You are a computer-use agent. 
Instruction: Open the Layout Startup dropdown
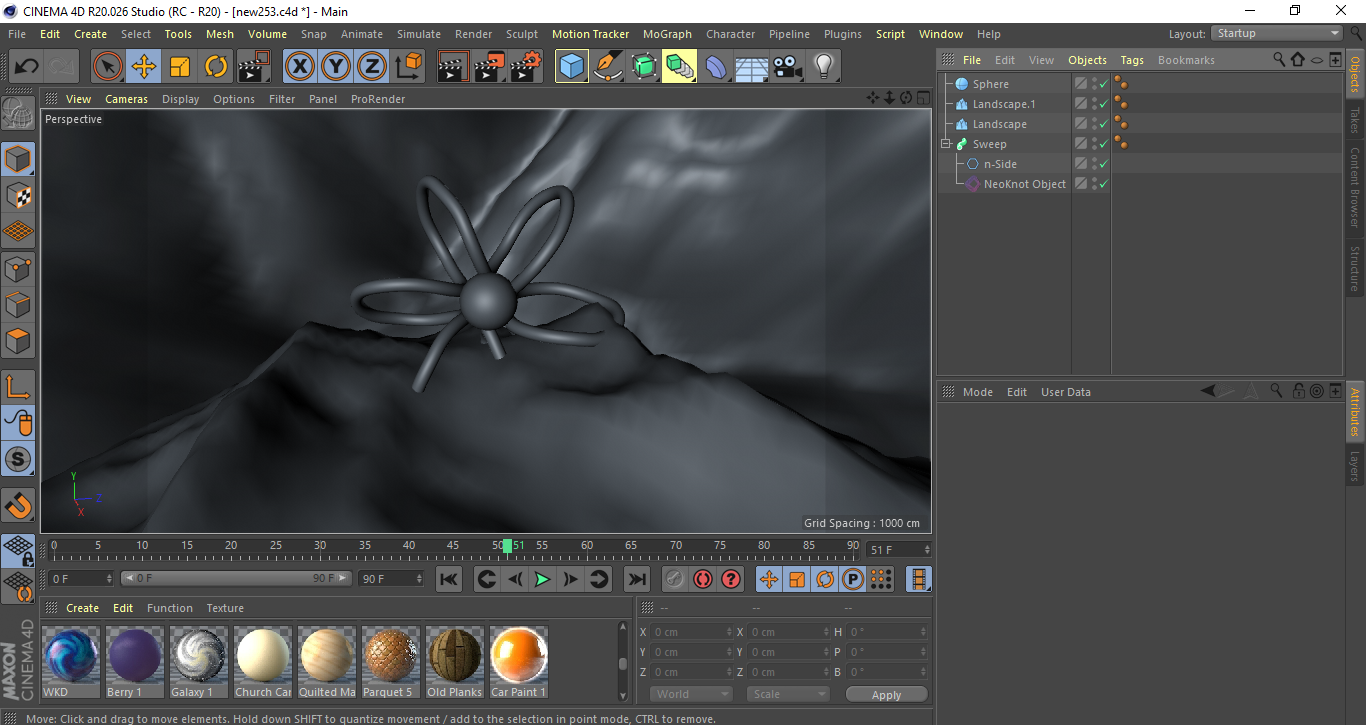(1277, 33)
